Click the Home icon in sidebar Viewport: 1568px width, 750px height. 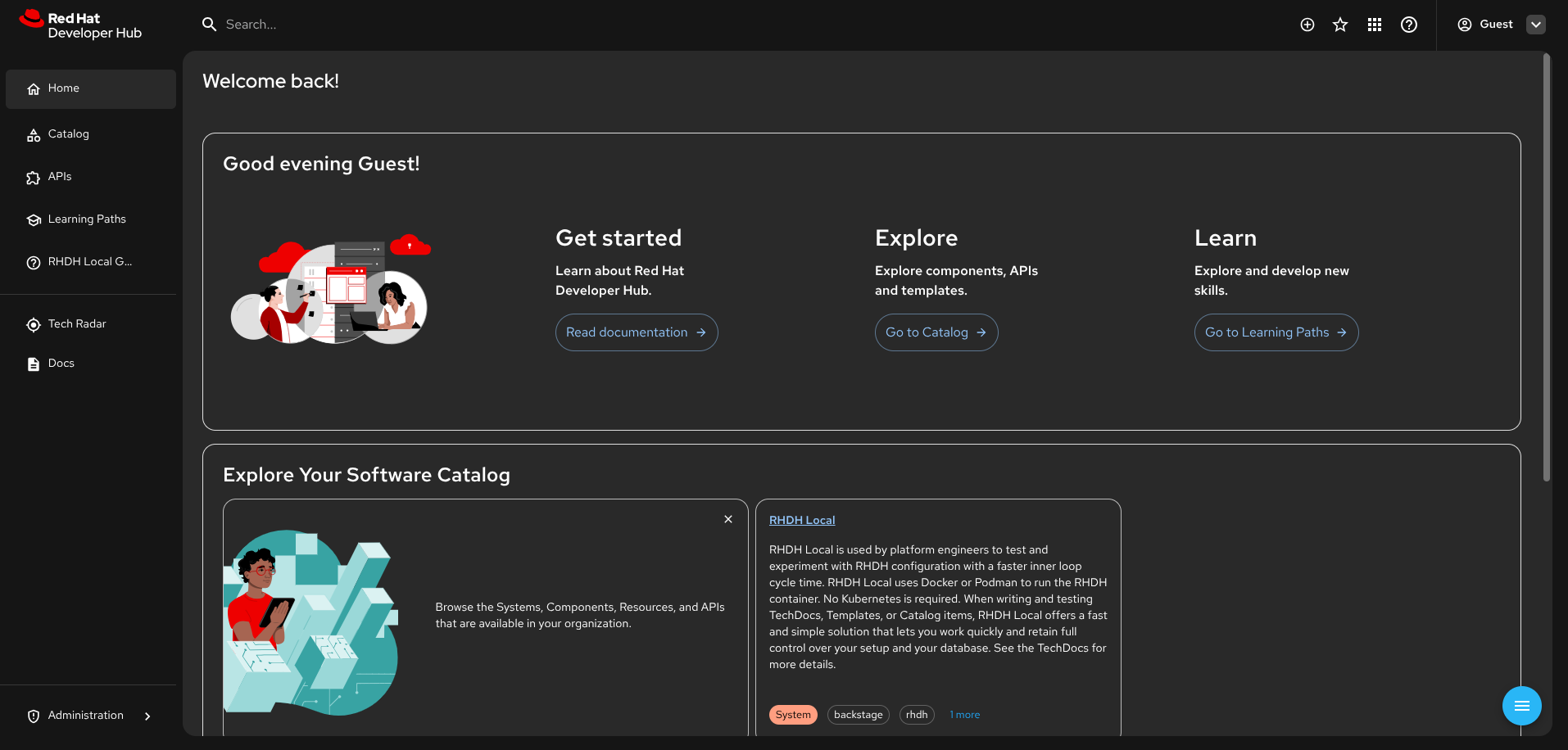34,89
